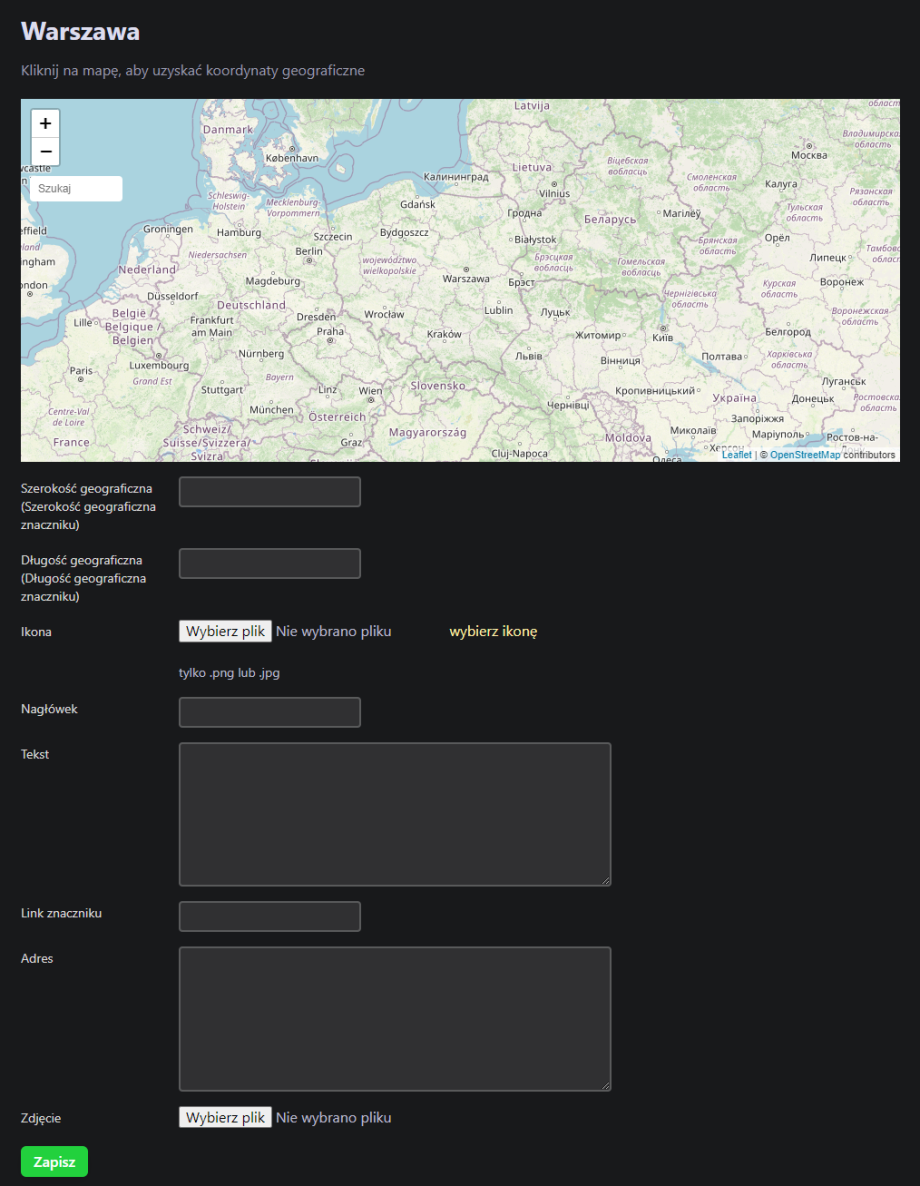920x1186 pixels.
Task: Grab the Tekst textarea resize handle
Action: (x=605, y=880)
